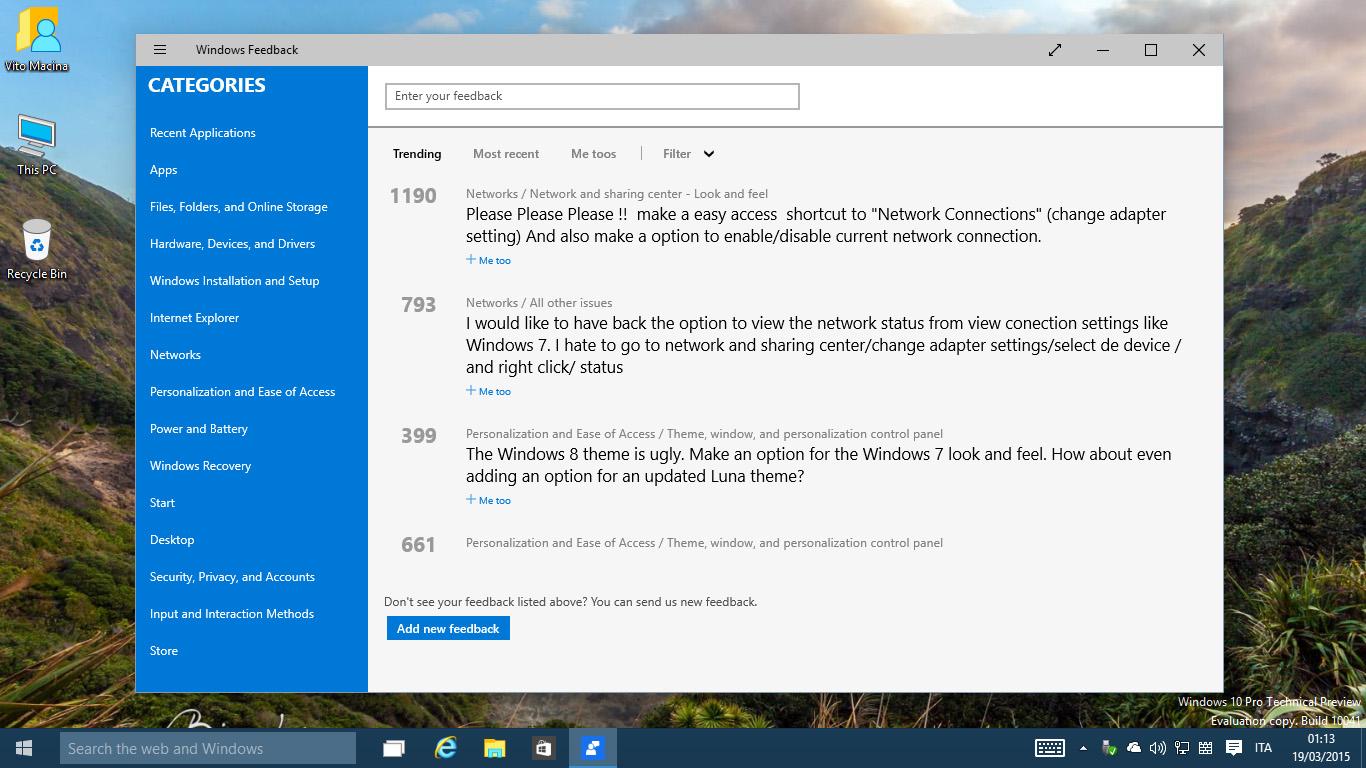1366x768 pixels.
Task: Select the Desktop category
Action: click(173, 540)
